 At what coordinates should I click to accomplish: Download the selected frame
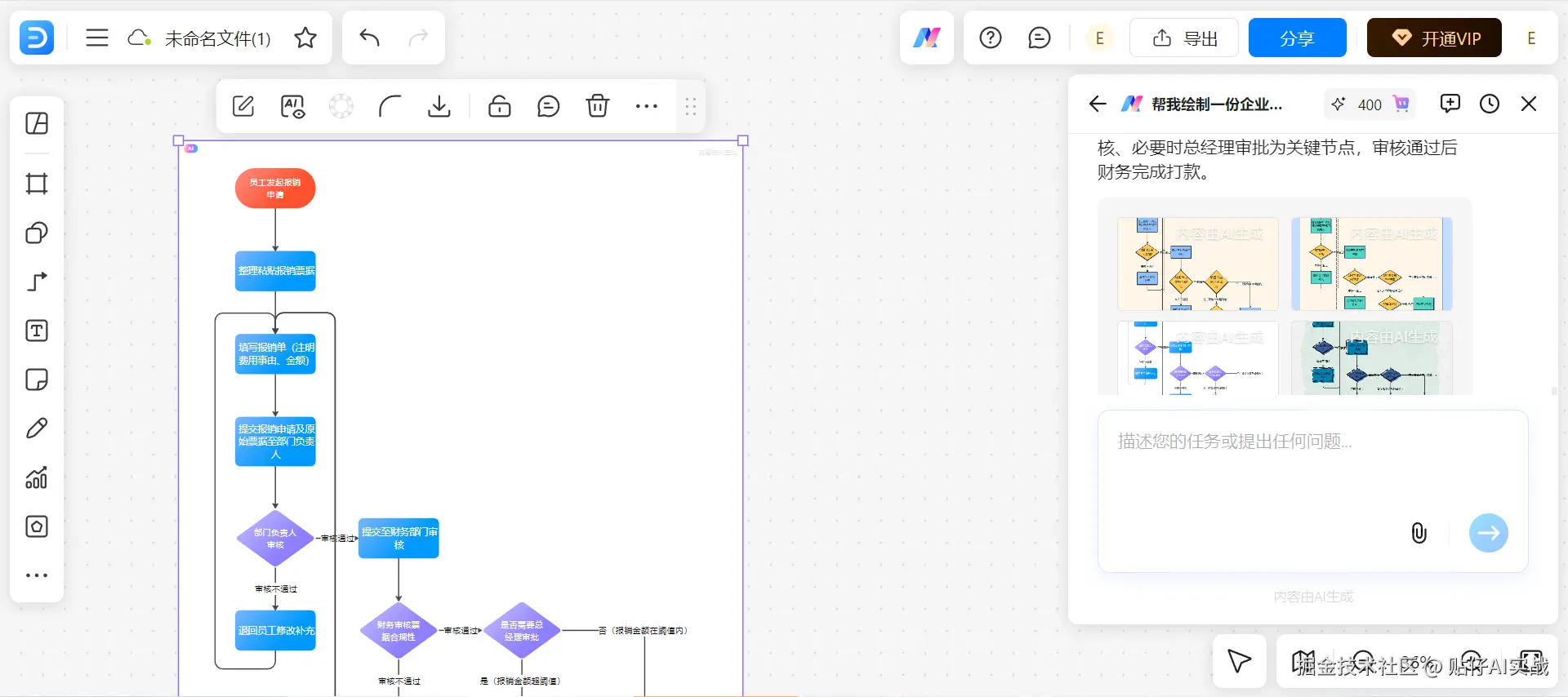(x=439, y=106)
